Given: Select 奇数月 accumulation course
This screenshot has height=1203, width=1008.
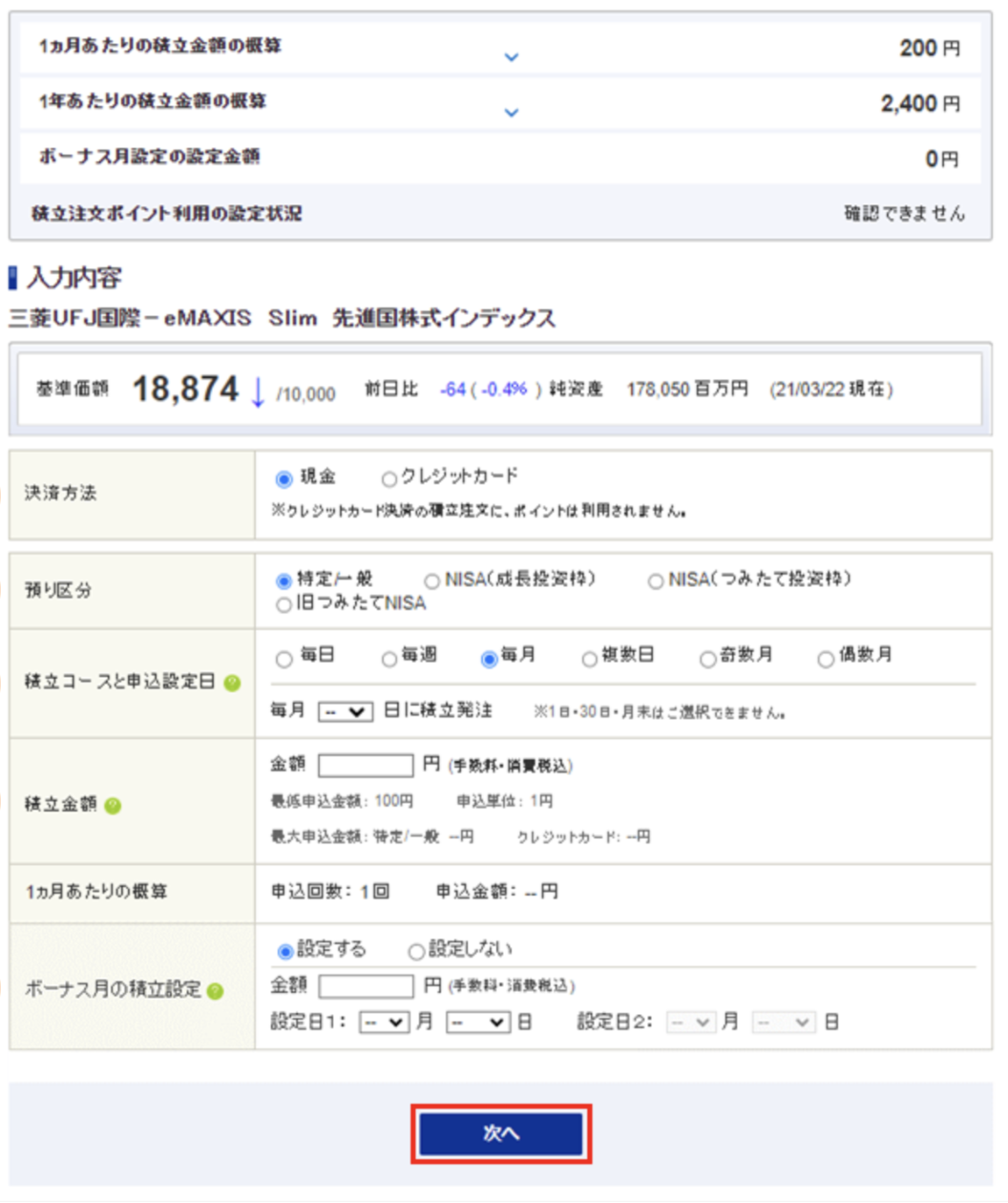Looking at the screenshot, I should [707, 659].
